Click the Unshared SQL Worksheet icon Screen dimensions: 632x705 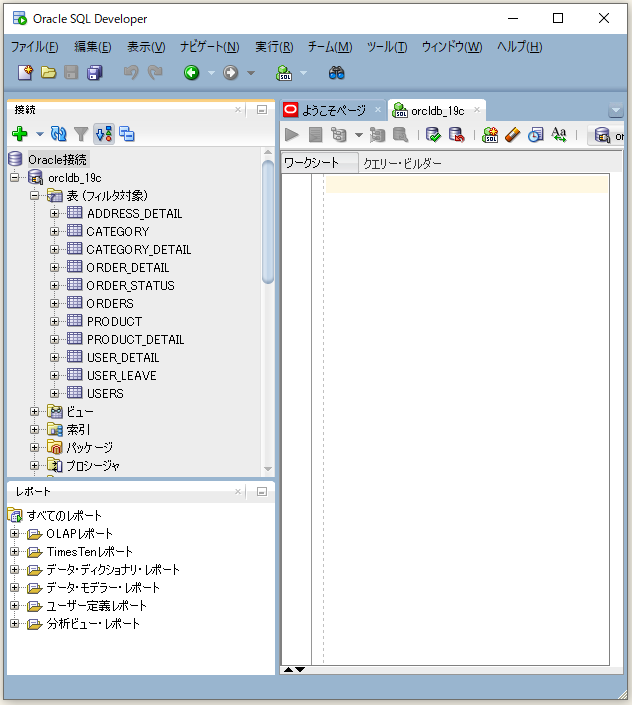pyautogui.click(x=490, y=134)
